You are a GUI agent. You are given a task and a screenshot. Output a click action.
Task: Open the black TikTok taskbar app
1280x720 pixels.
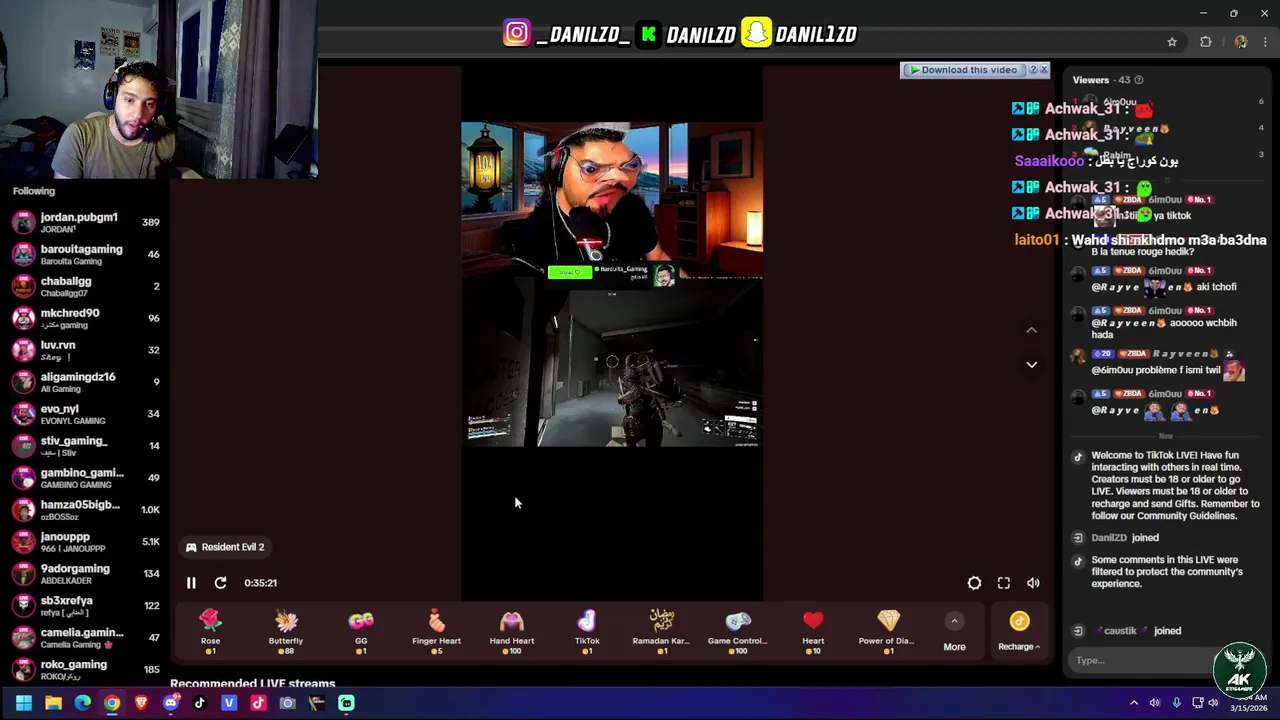tap(199, 703)
